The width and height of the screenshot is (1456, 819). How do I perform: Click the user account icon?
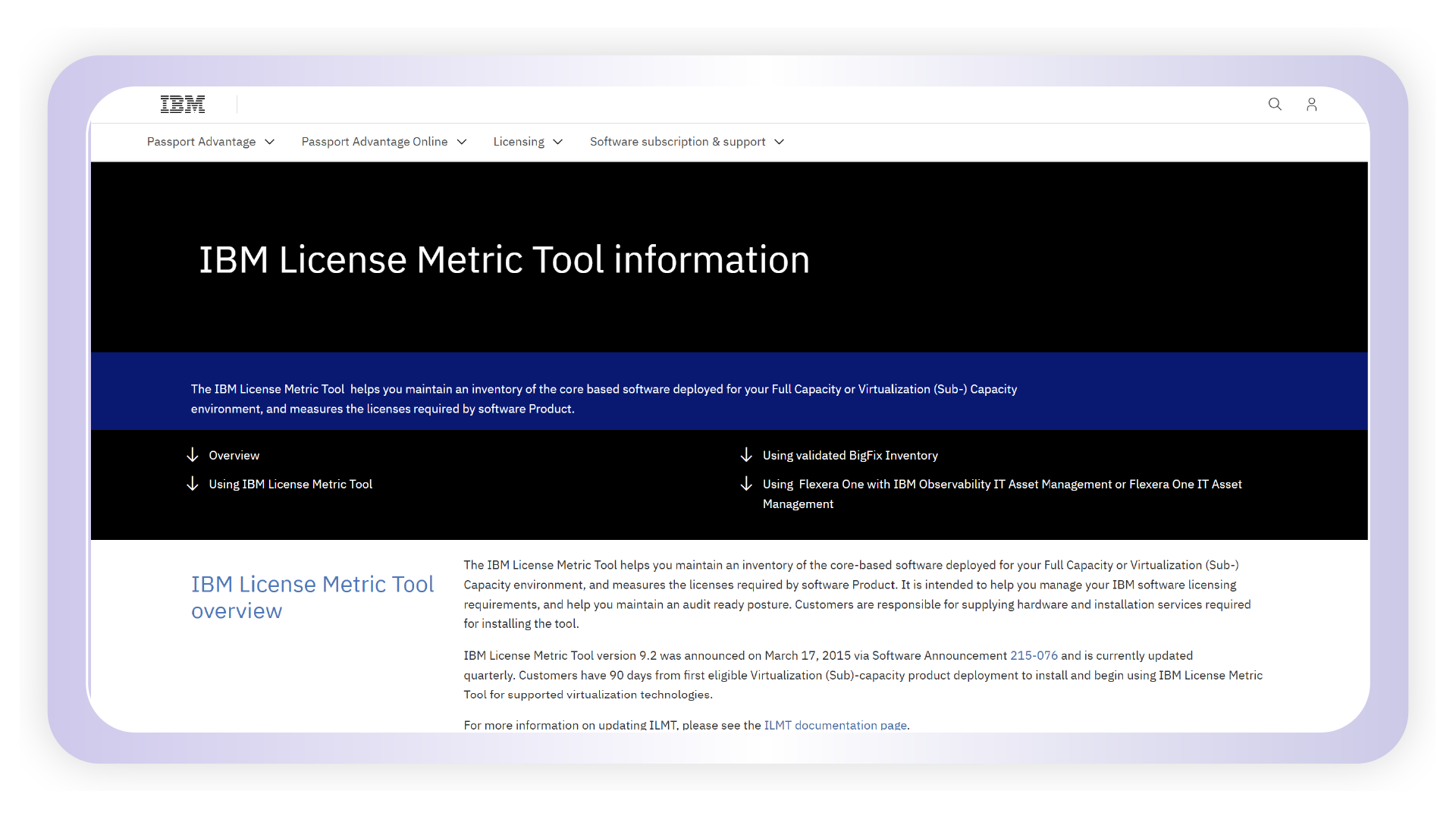[1311, 104]
